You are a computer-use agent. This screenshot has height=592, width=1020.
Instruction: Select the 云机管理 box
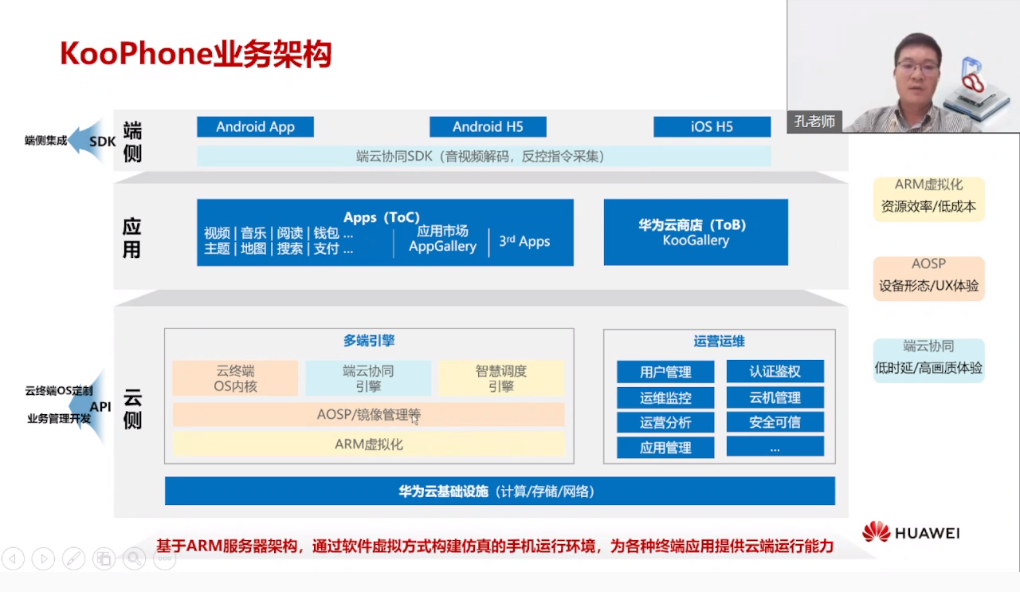[x=775, y=397]
